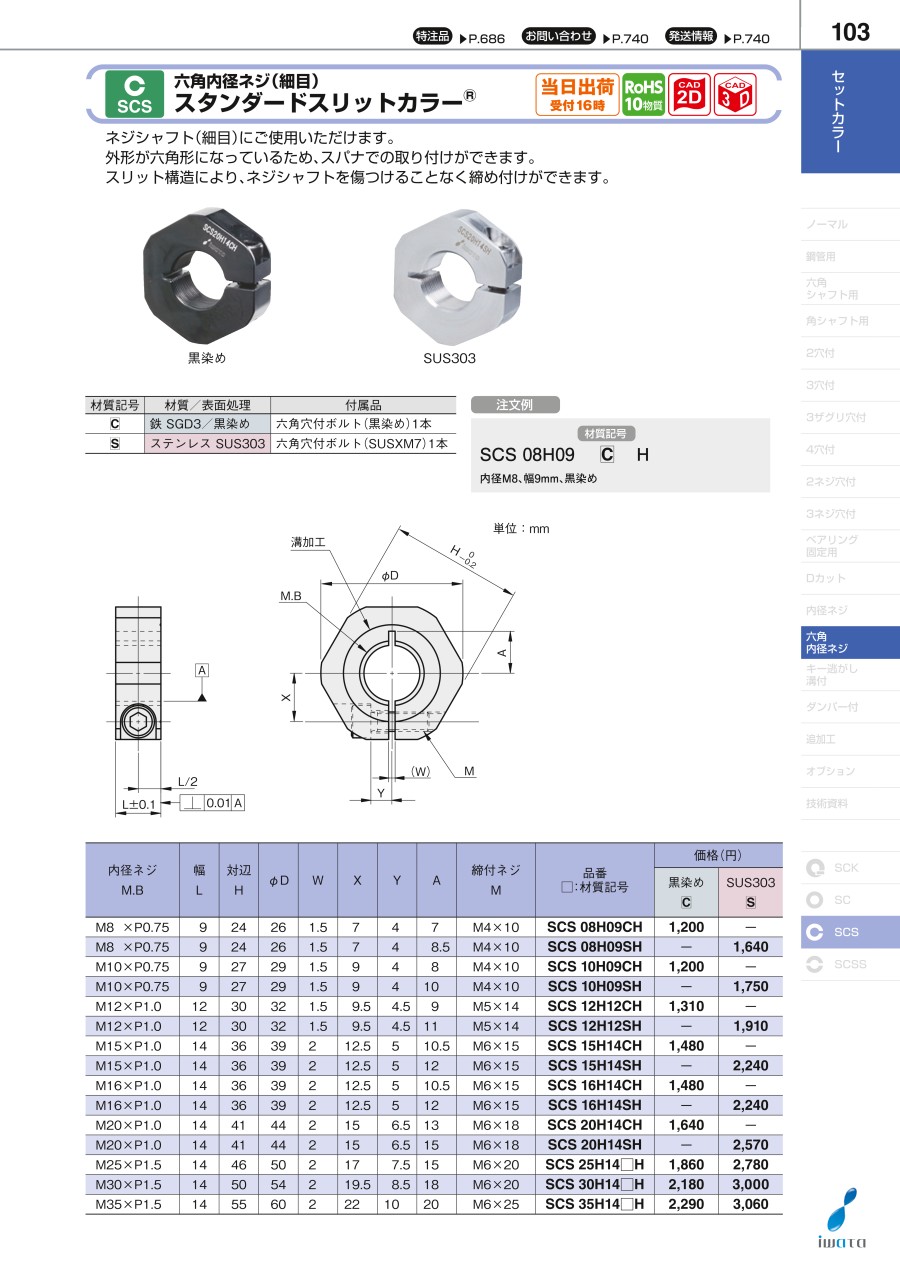The height and width of the screenshot is (1272, 900).
Task: Click the green RoHS 10物質 badge
Action: point(643,96)
